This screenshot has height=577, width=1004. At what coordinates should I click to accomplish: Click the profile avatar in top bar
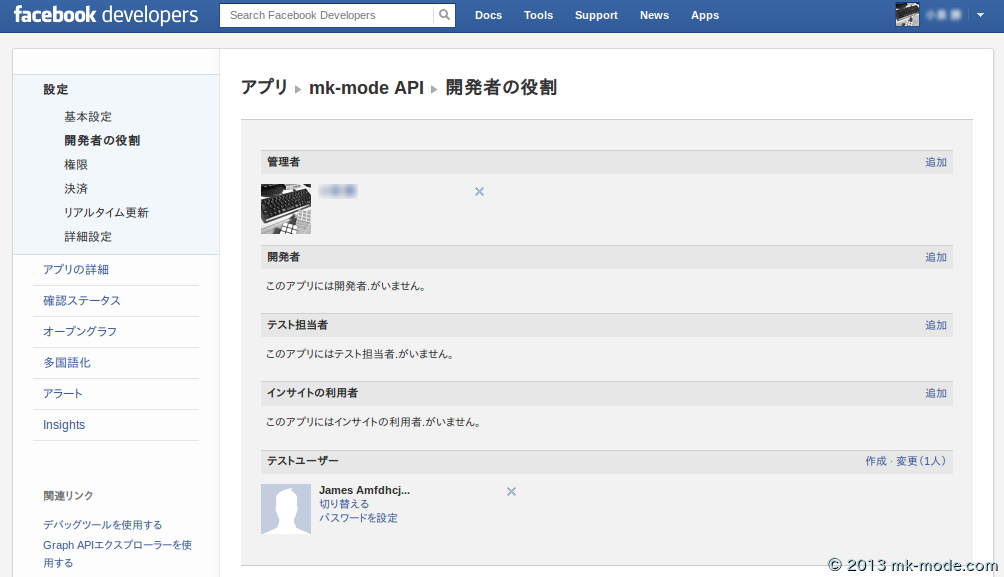[907, 15]
